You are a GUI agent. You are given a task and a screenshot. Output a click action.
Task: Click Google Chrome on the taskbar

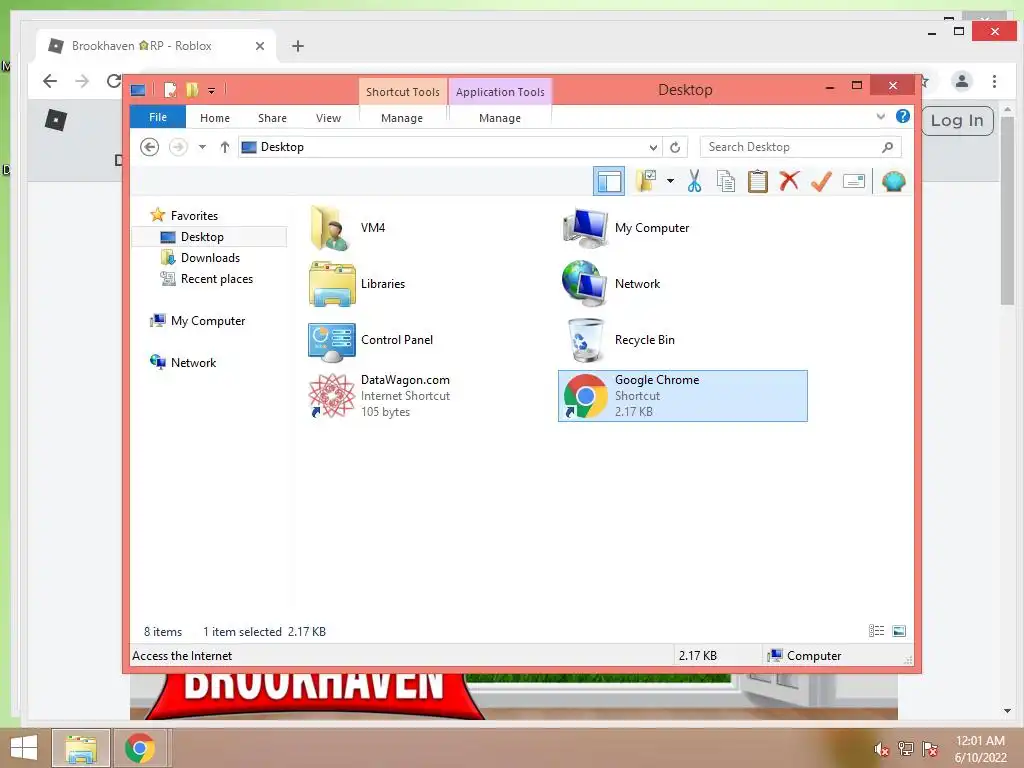click(140, 748)
